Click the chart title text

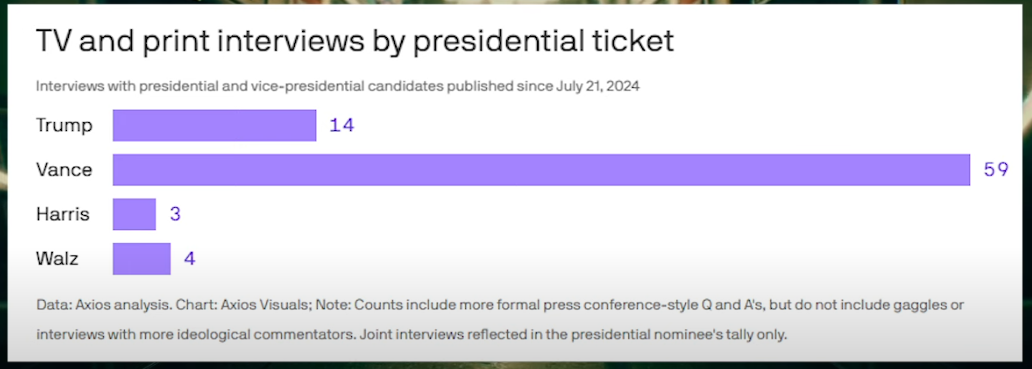pyautogui.click(x=355, y=43)
